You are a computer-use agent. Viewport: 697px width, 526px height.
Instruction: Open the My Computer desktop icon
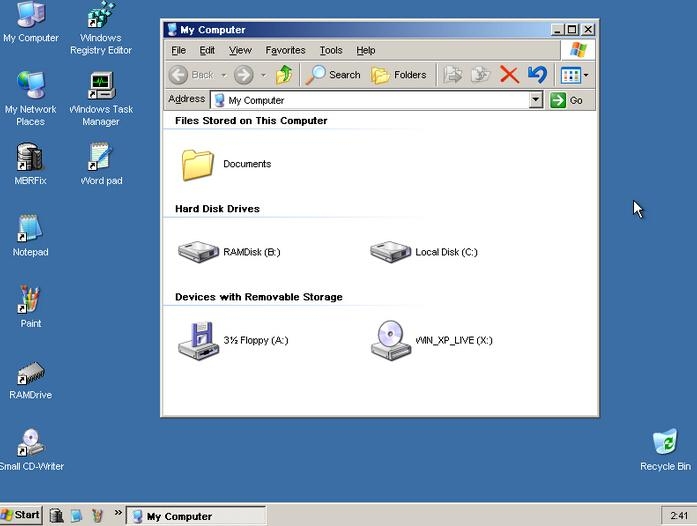tap(31, 22)
